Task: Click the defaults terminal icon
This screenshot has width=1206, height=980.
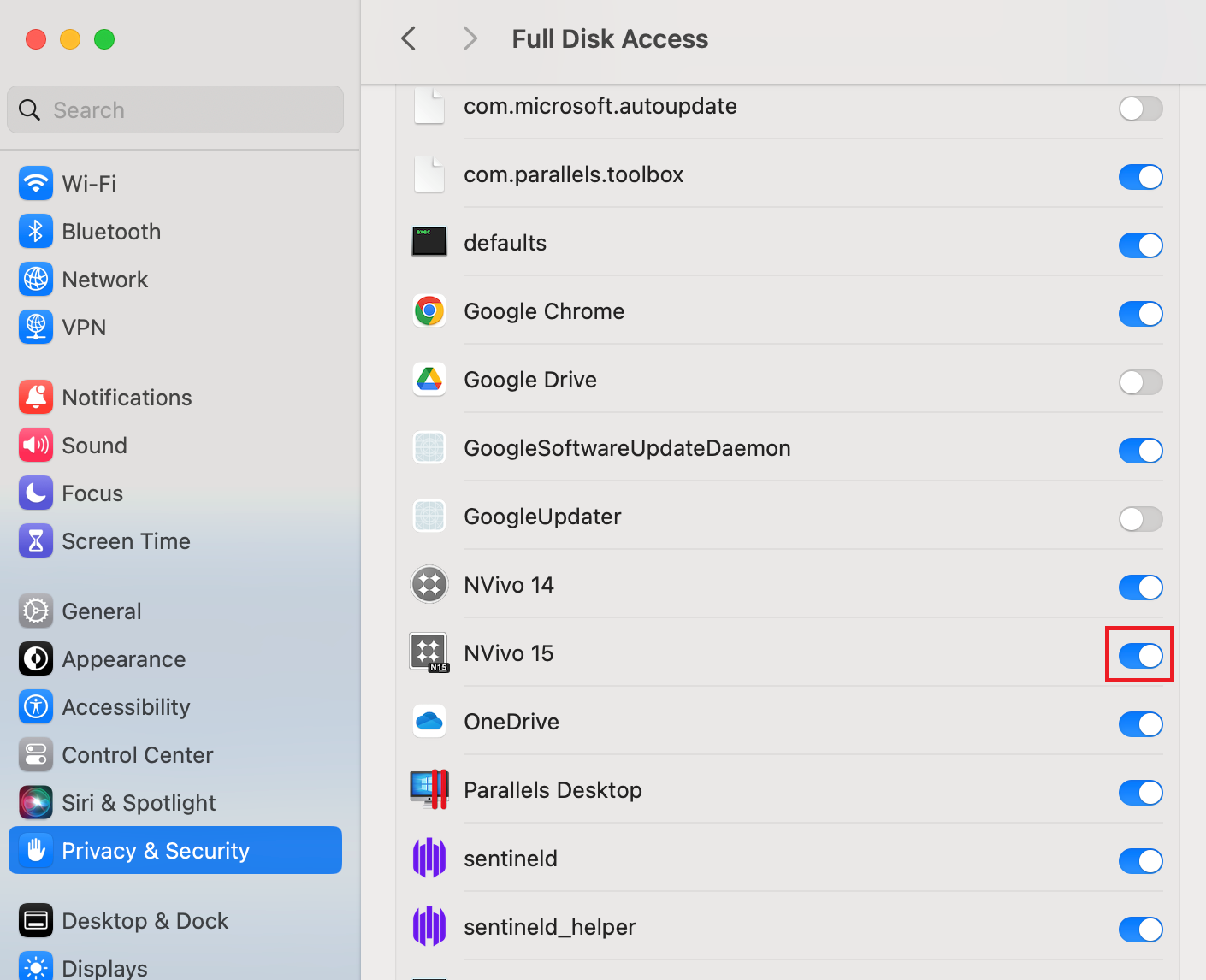Action: (x=429, y=242)
